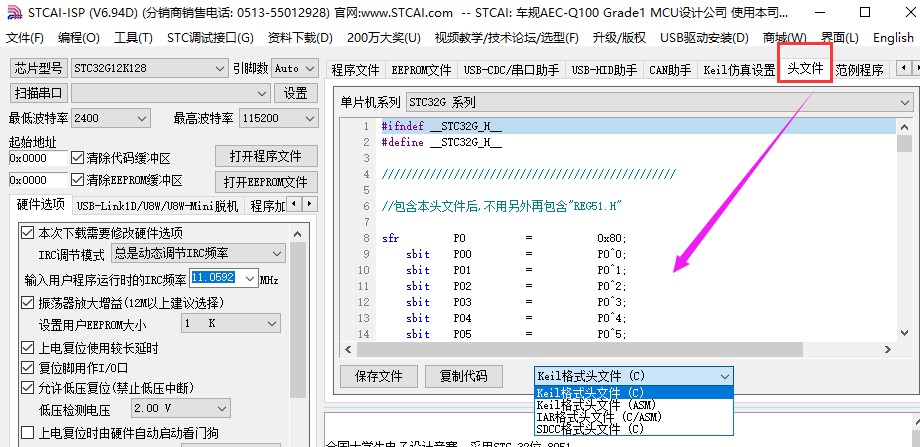Click hardware options list scroll up arrow
Viewport: 920px width, 447px height.
click(297, 234)
